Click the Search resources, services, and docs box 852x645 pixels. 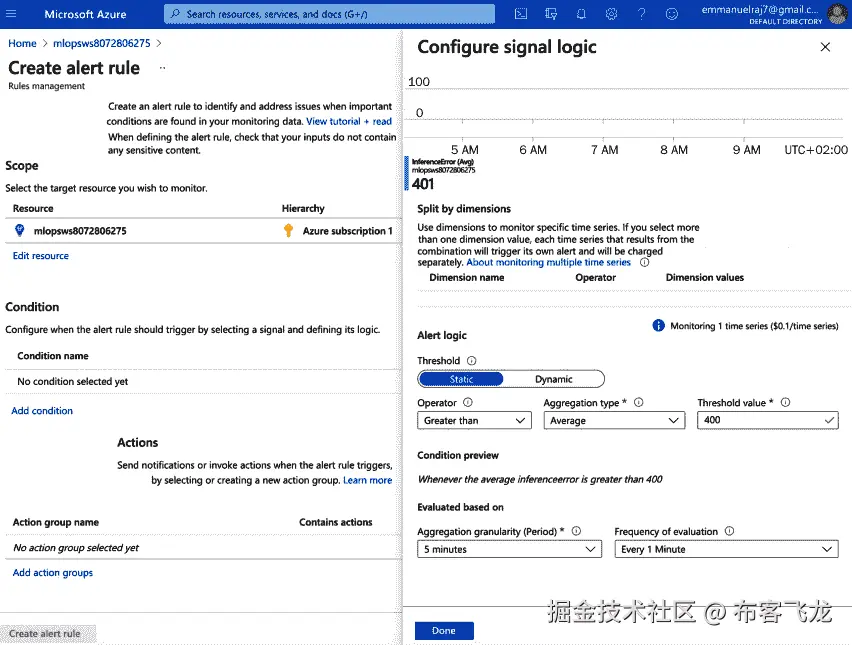coord(329,14)
